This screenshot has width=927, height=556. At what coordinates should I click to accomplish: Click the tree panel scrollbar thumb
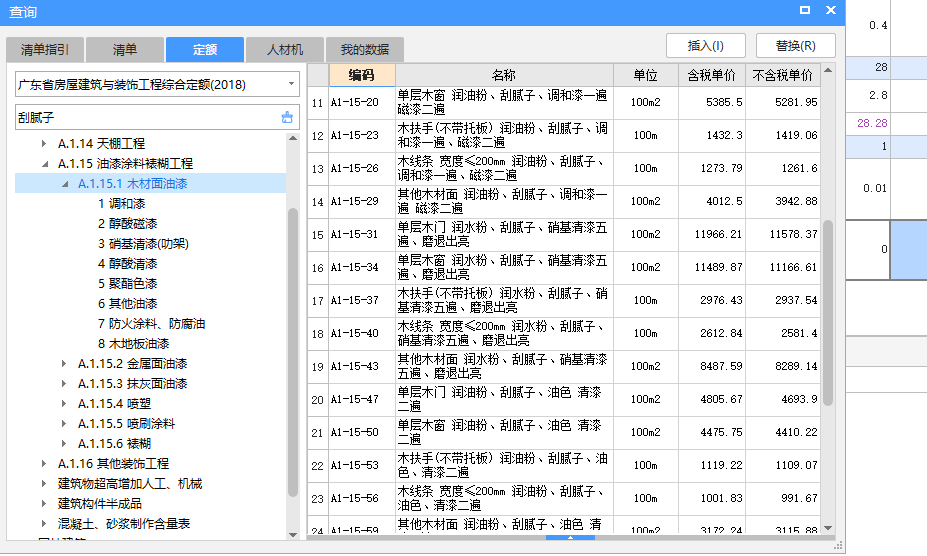[x=293, y=353]
